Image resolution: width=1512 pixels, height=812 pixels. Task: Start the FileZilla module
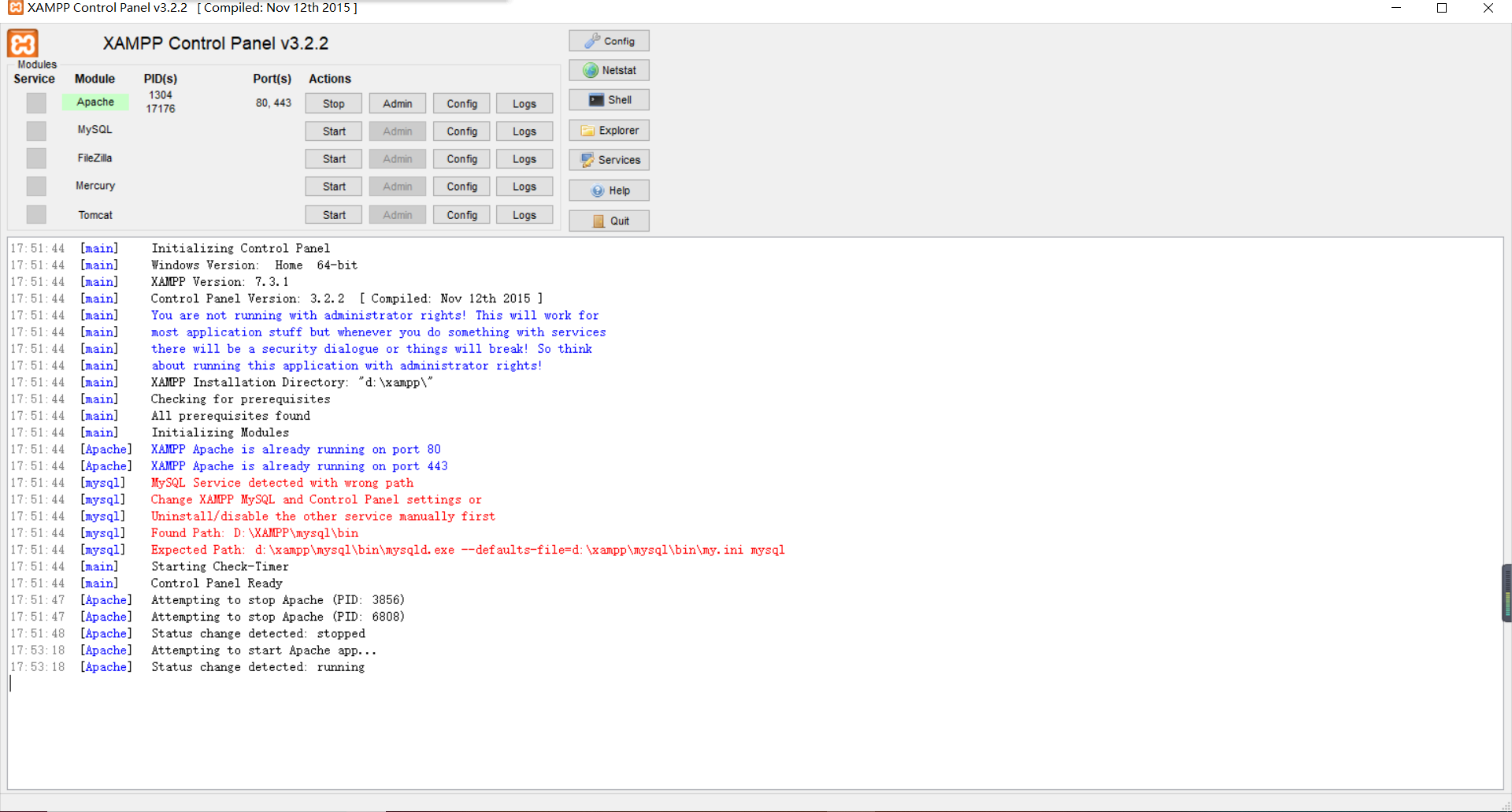[334, 159]
